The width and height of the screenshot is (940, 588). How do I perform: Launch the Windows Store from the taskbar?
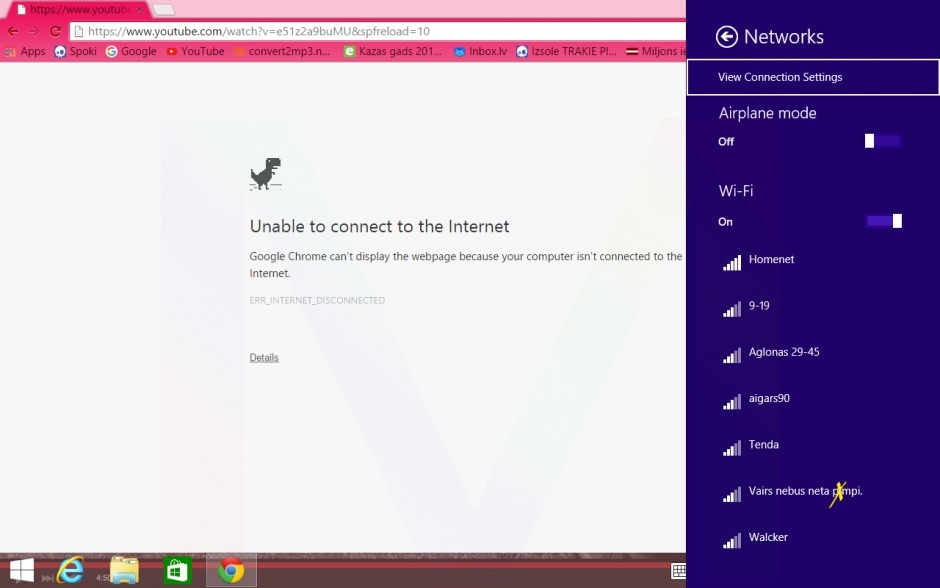[x=177, y=569]
